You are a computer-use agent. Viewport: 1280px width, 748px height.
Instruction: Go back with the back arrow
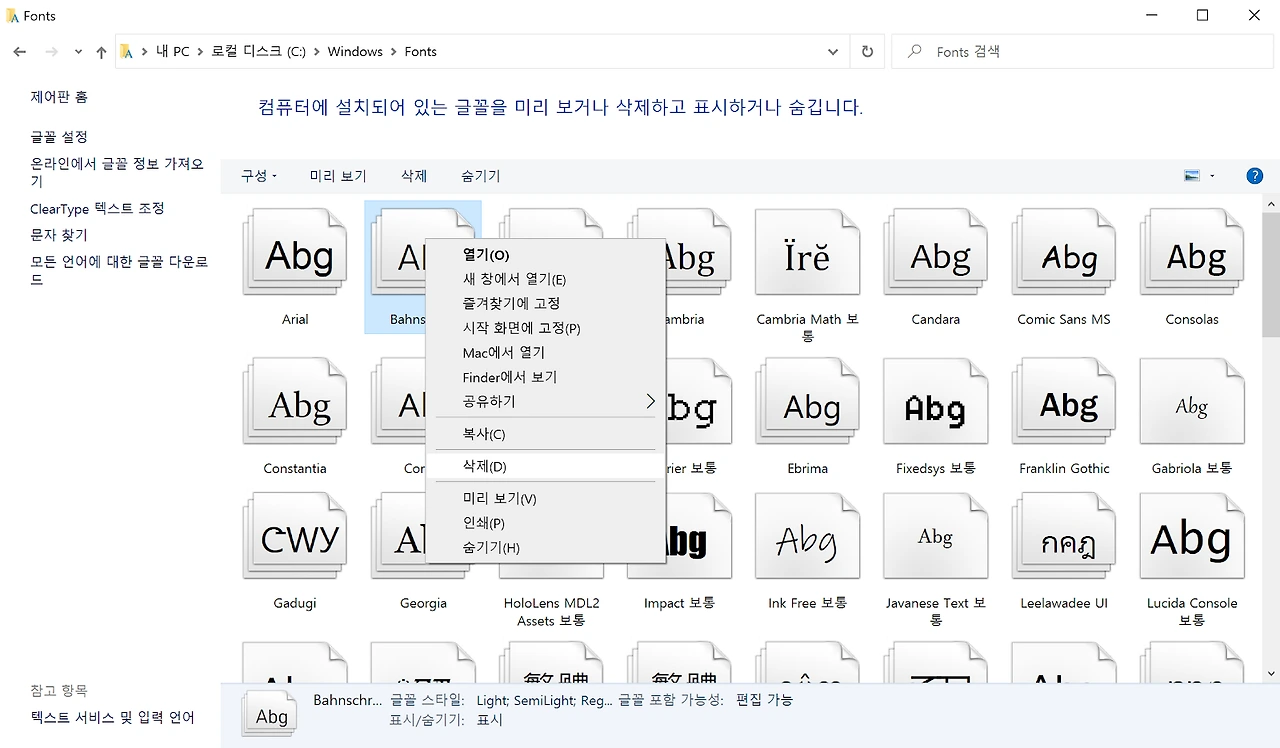(20, 52)
